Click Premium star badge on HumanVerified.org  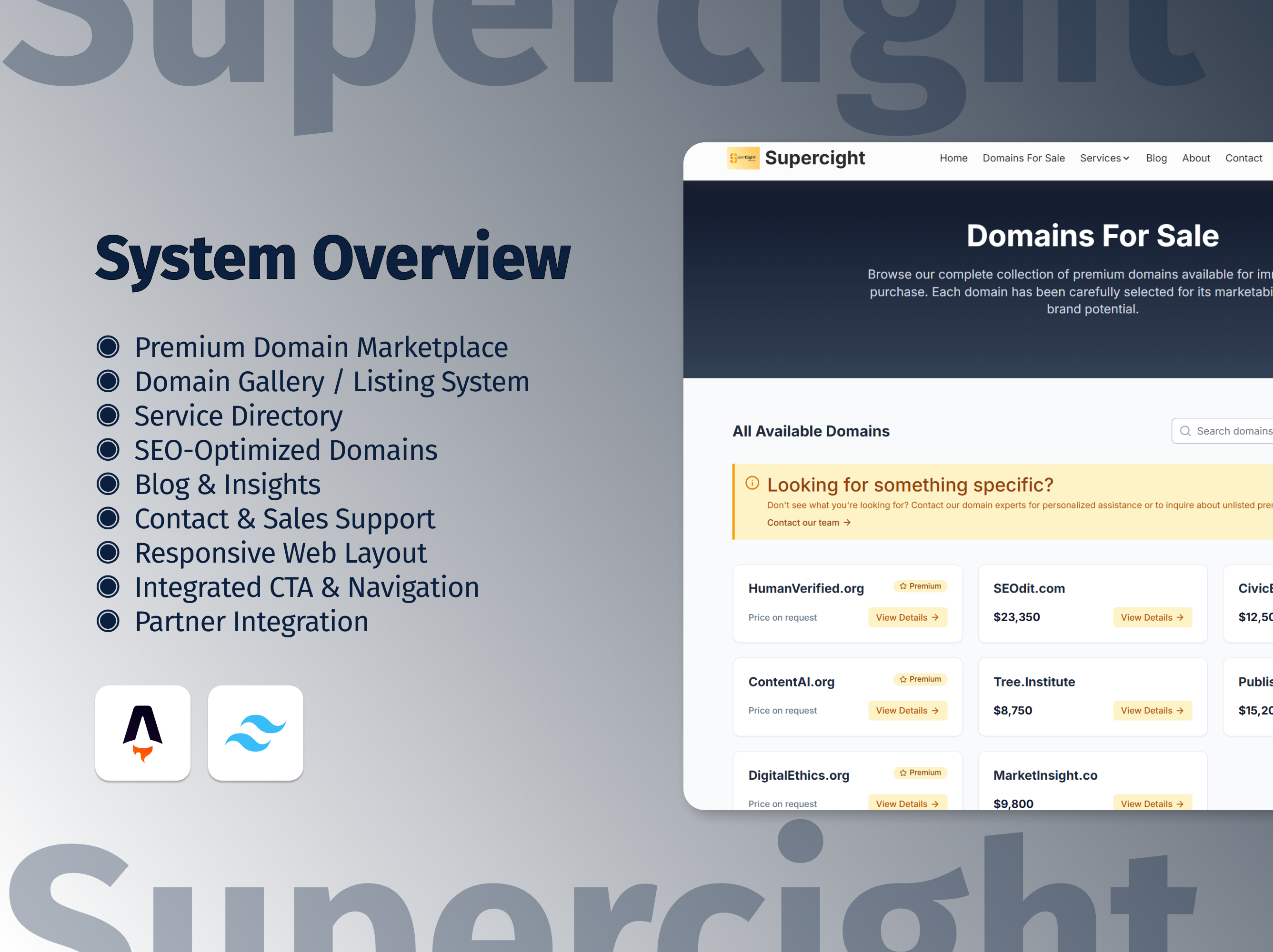coord(920,586)
